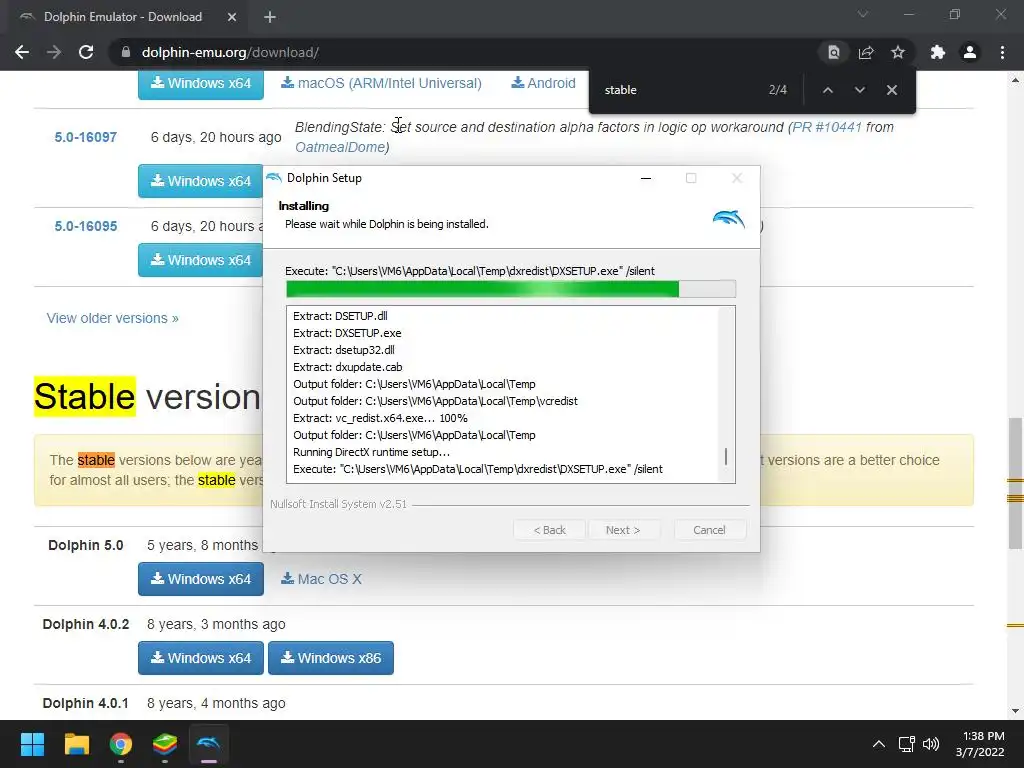The width and height of the screenshot is (1024, 768).
Task: Download the Android build
Action: pyautogui.click(x=543, y=83)
